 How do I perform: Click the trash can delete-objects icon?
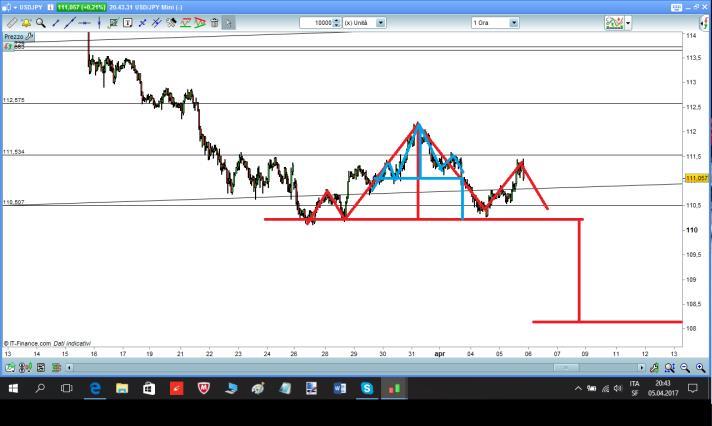point(214,23)
